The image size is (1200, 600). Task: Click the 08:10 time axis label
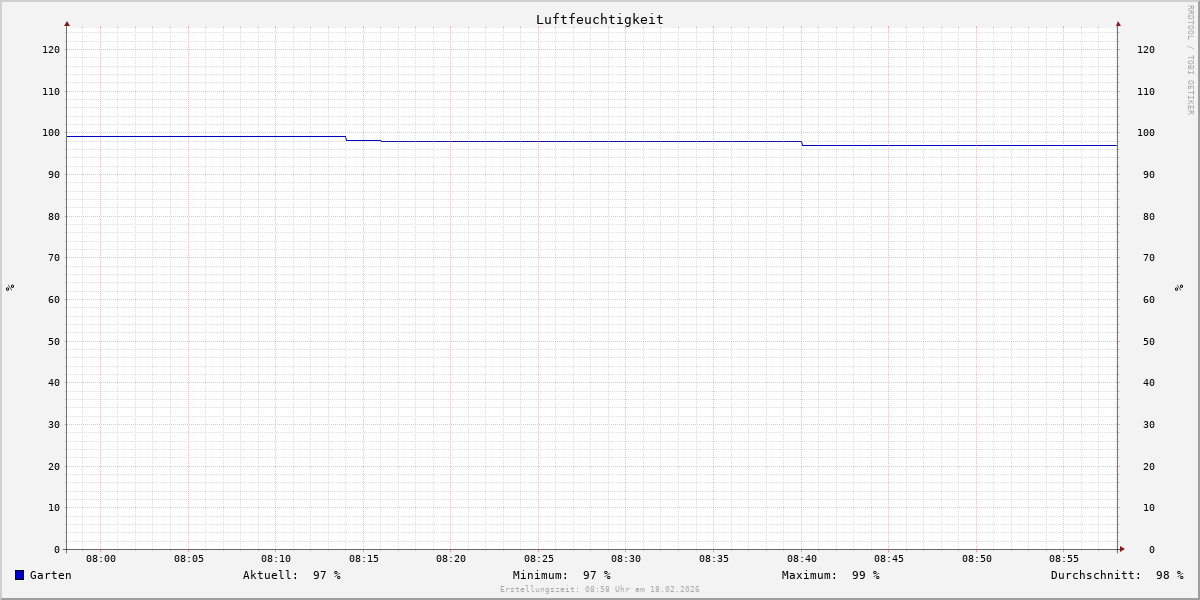tap(276, 559)
